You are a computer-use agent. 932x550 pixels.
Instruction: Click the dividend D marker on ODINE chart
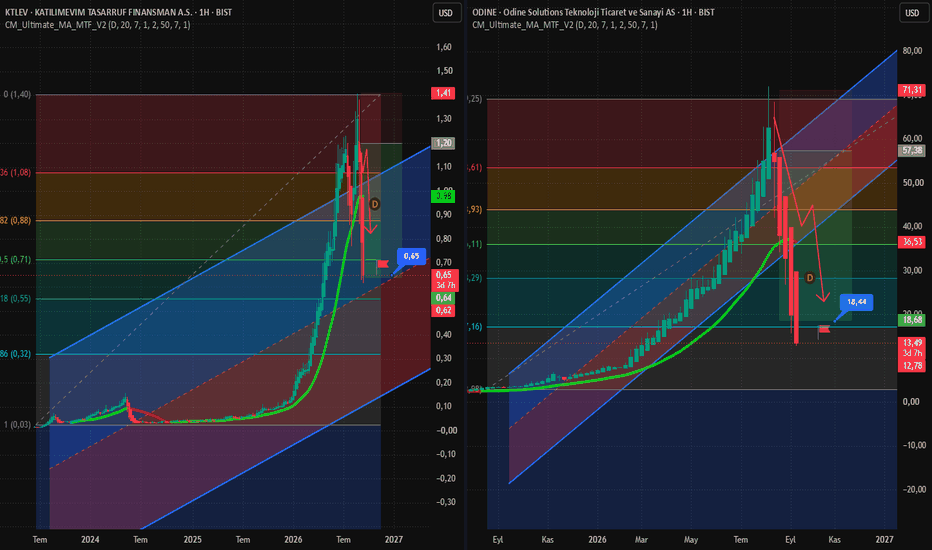pyautogui.click(x=810, y=278)
